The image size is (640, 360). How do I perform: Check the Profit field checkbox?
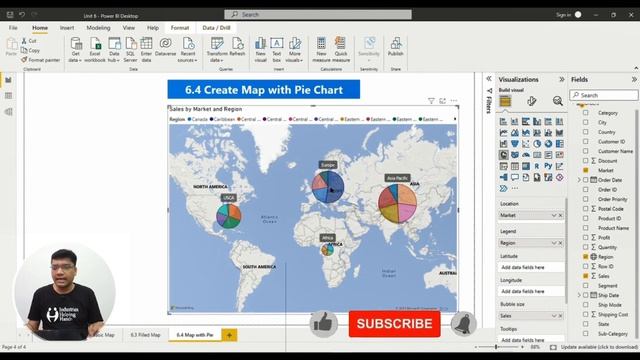[586, 238]
